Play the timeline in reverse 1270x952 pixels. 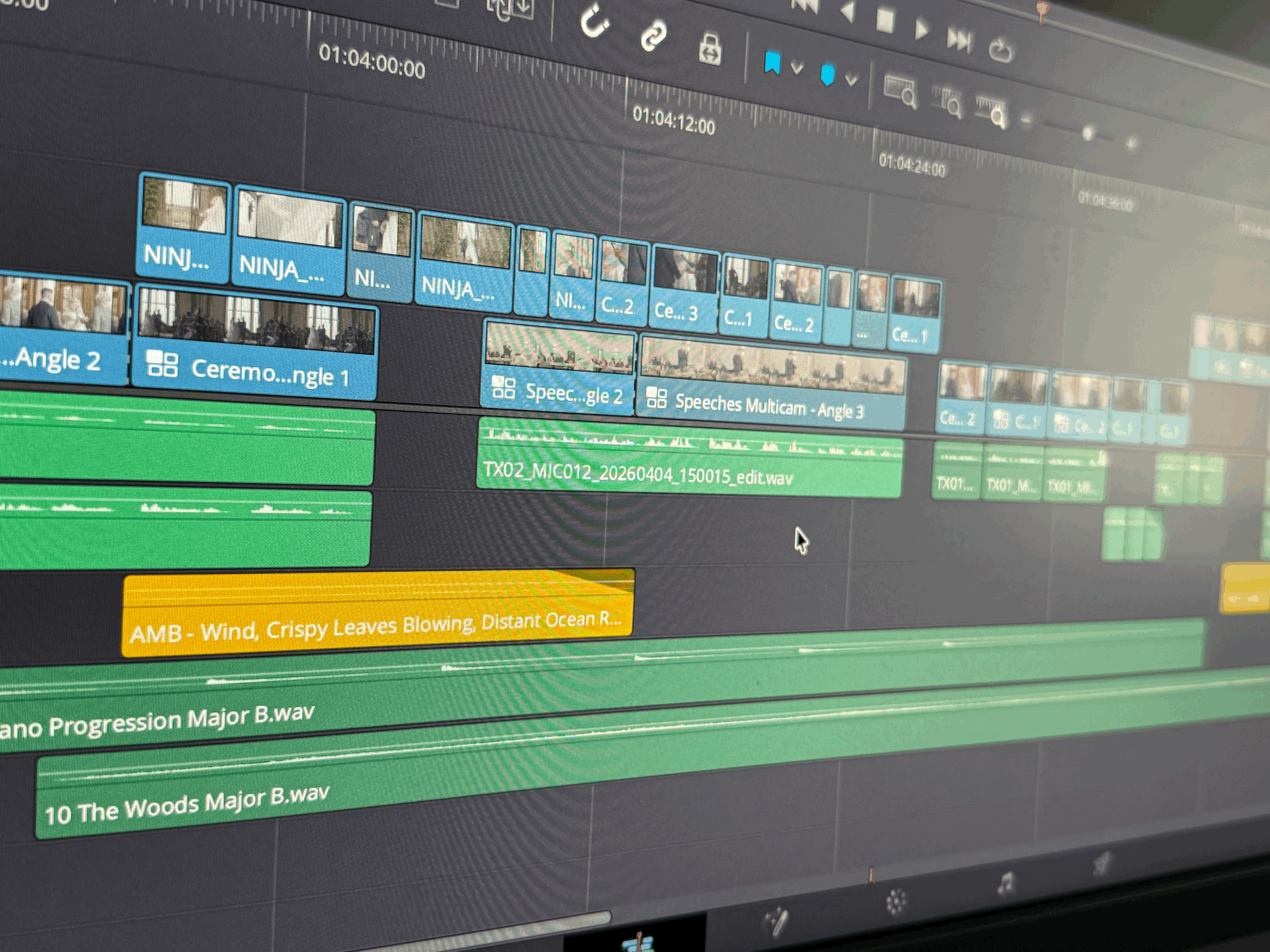click(847, 12)
